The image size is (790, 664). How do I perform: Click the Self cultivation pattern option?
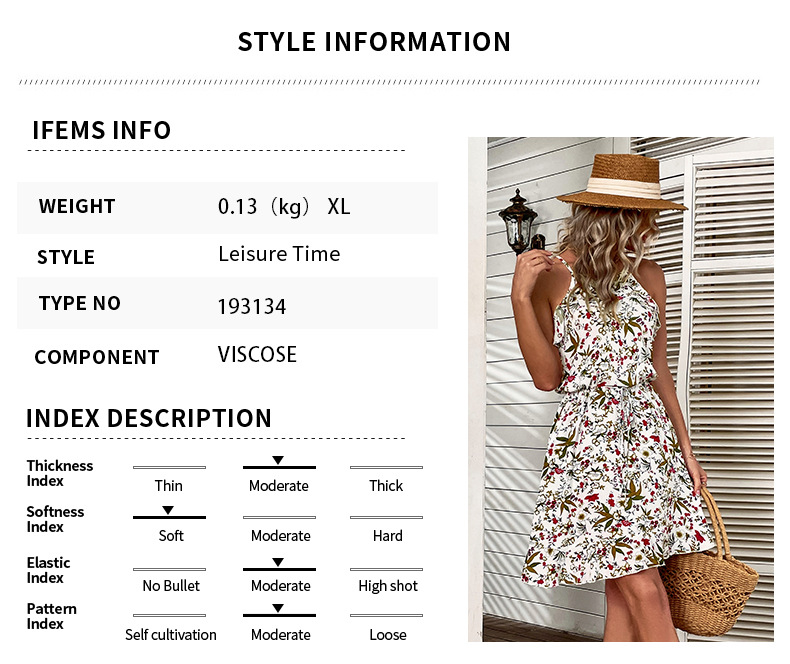point(171,635)
